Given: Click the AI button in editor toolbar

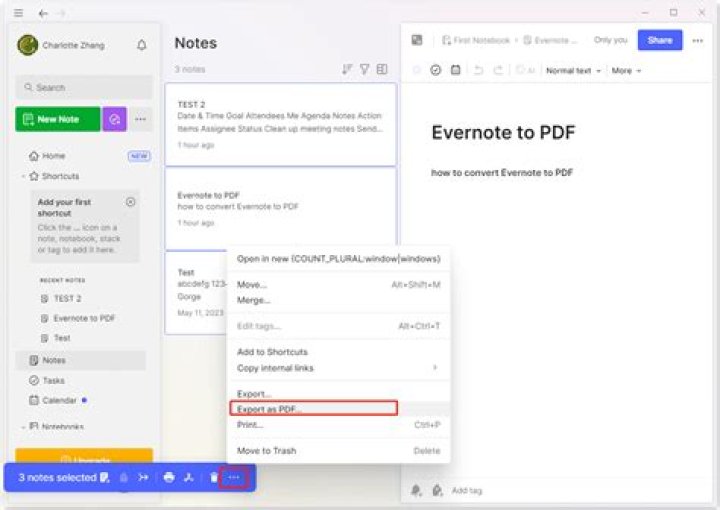Looking at the screenshot, I should (x=525, y=70).
